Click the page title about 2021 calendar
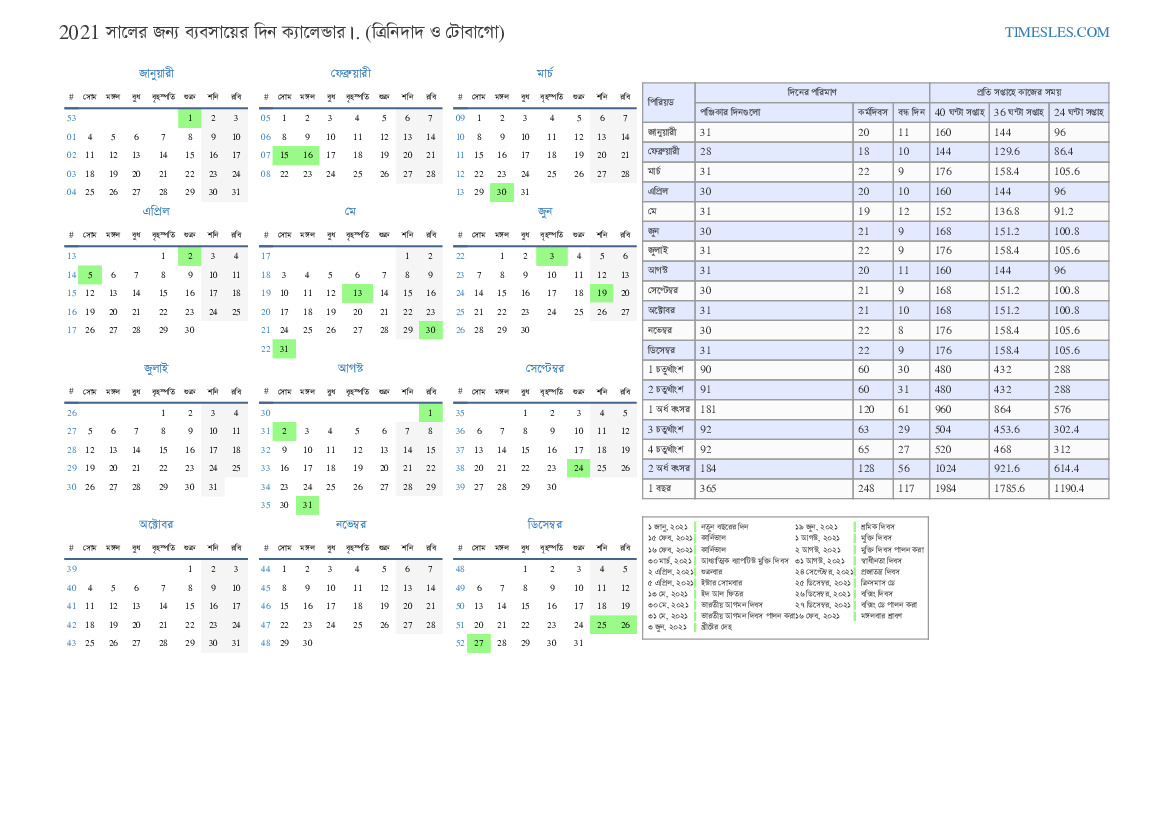Viewport: 1169px width, 827px height. pos(282,32)
